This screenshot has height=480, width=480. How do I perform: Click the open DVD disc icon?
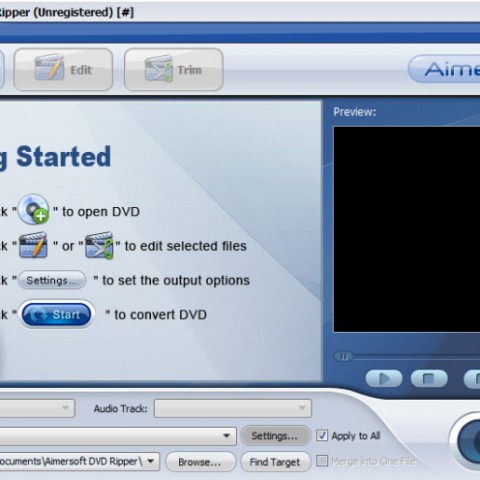34,209
